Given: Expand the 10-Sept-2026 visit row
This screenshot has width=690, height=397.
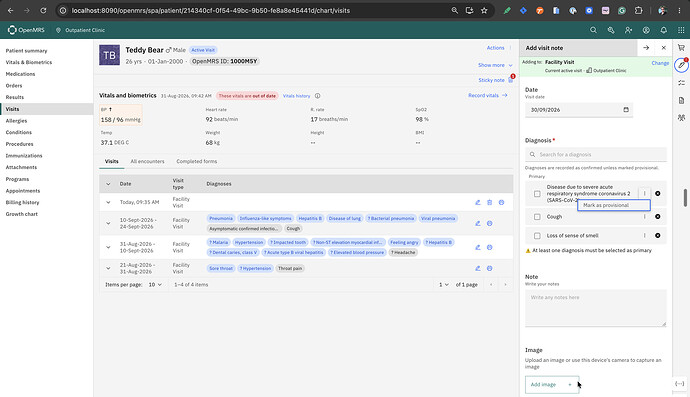Looking at the screenshot, I should tap(108, 223).
